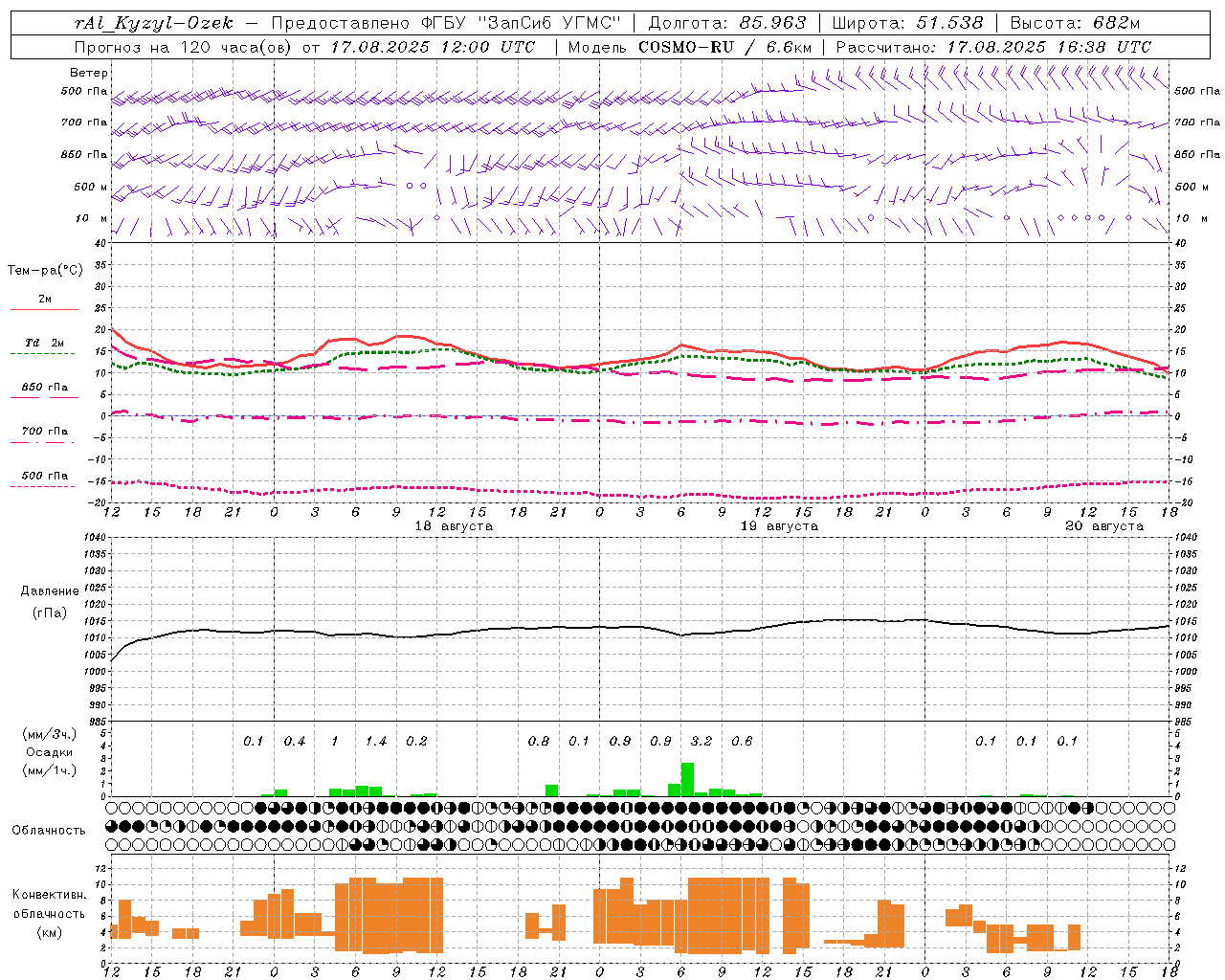The height and width of the screenshot is (980, 1225).
Task: Click the tallest green precipitation bar
Action: coord(687,779)
